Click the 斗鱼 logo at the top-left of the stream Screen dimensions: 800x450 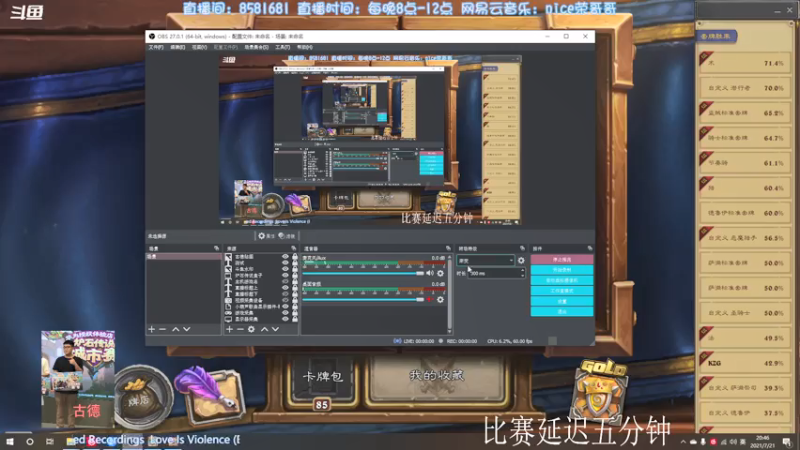[x=27, y=12]
